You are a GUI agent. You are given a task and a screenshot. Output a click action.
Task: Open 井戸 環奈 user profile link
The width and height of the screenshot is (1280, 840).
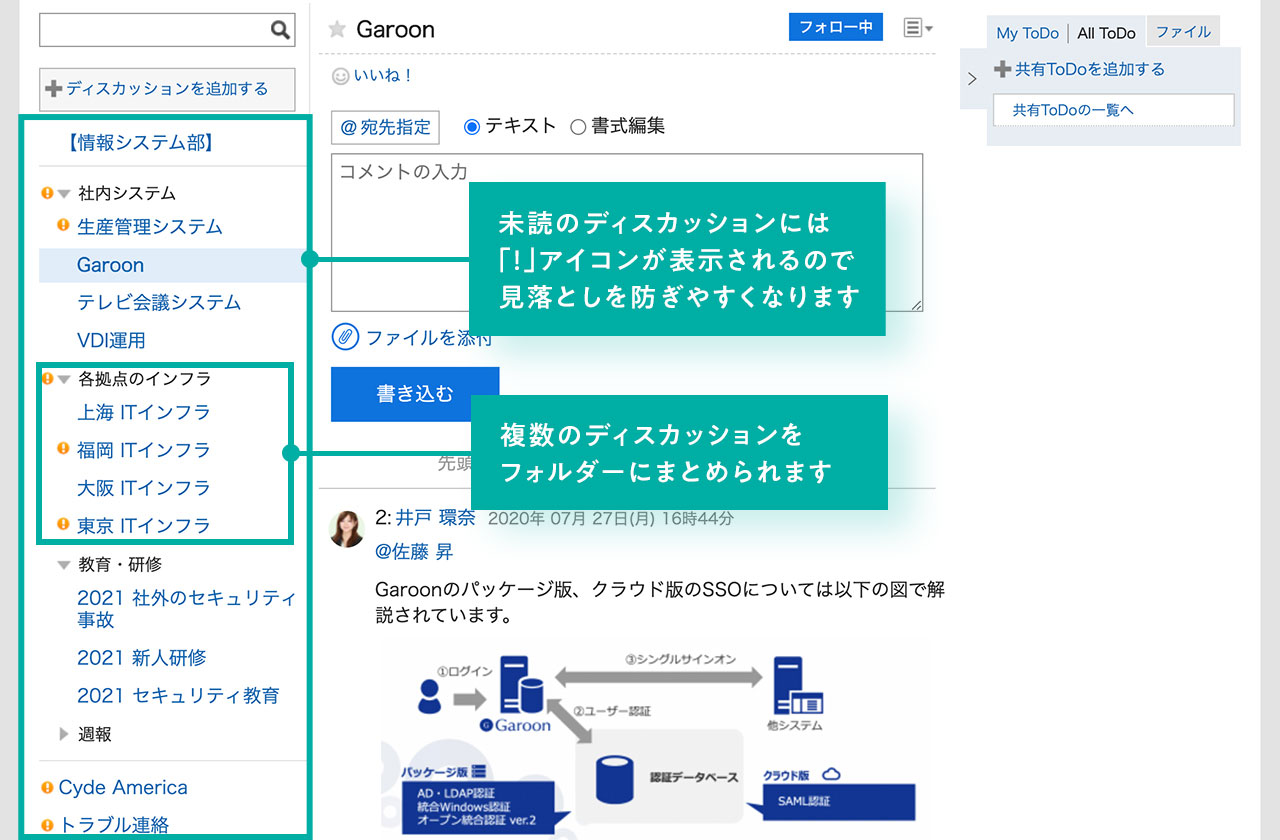435,518
